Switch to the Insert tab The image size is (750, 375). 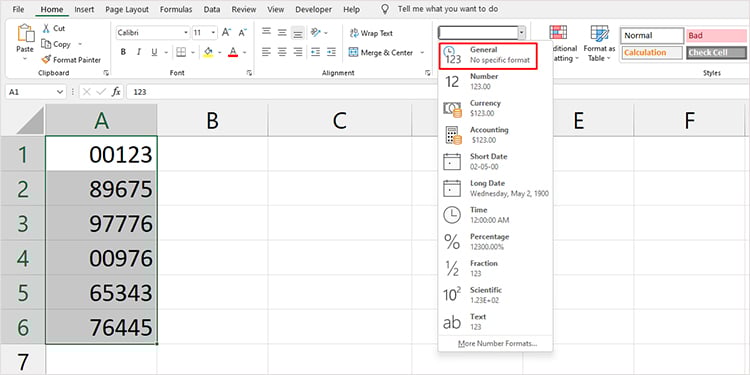pos(84,9)
